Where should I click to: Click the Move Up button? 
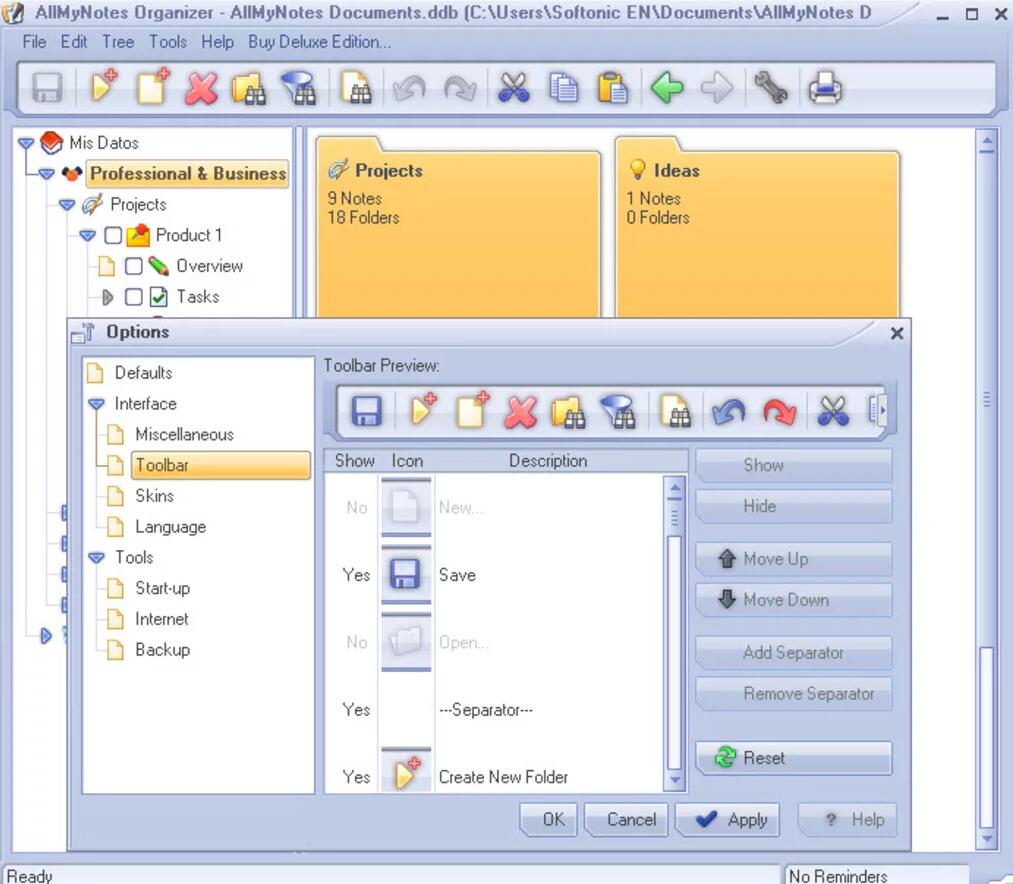pos(794,558)
